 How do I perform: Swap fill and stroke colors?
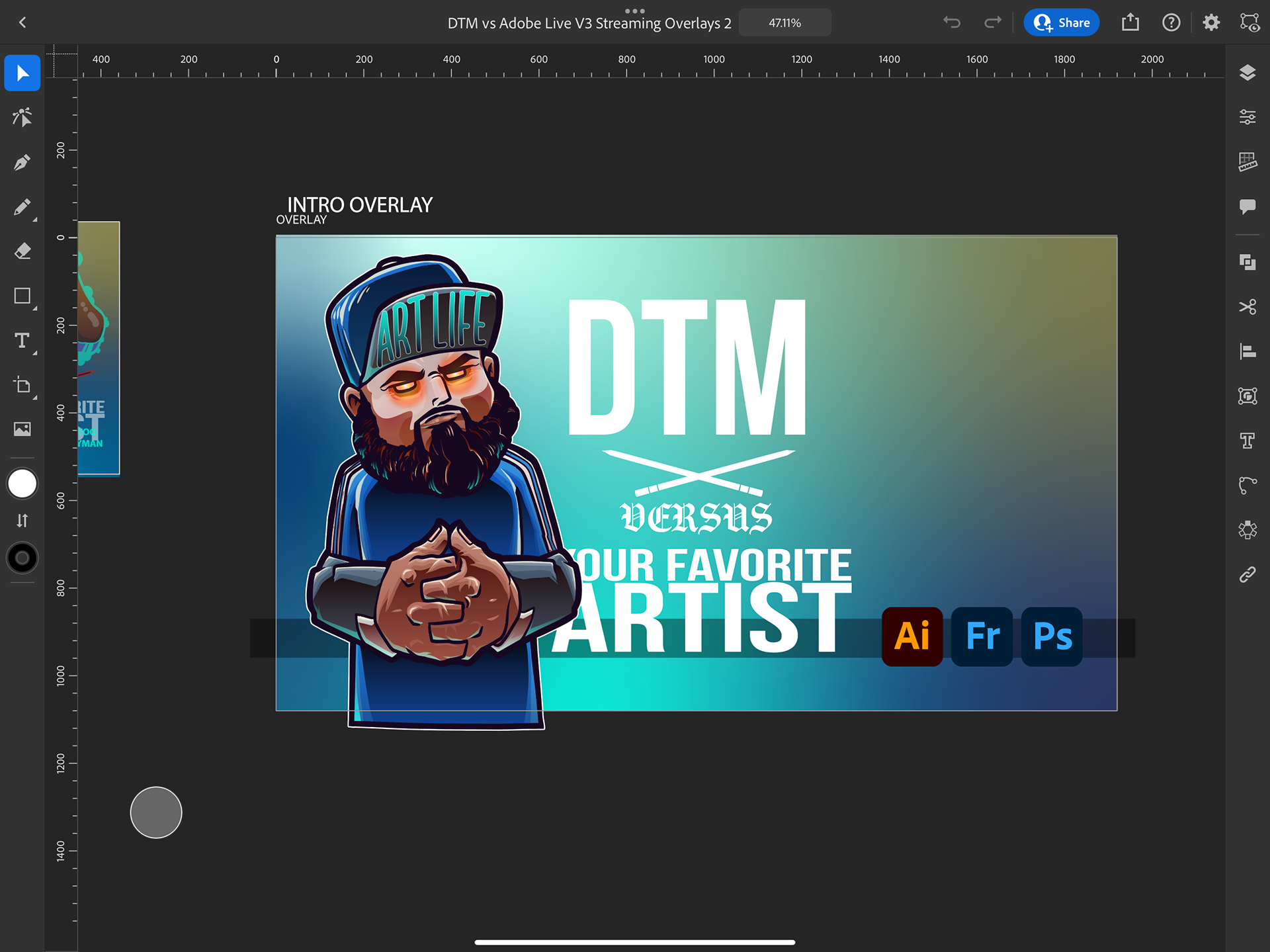22,521
